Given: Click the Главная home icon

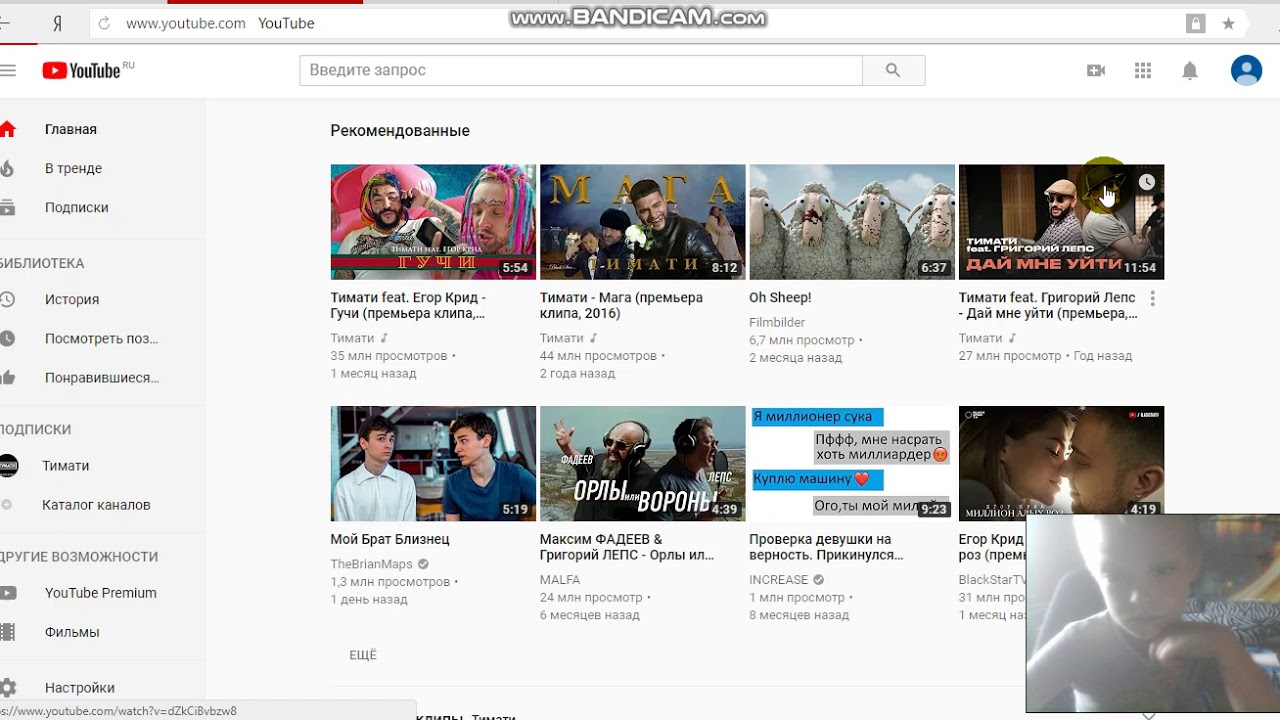Looking at the screenshot, I should coord(8,129).
